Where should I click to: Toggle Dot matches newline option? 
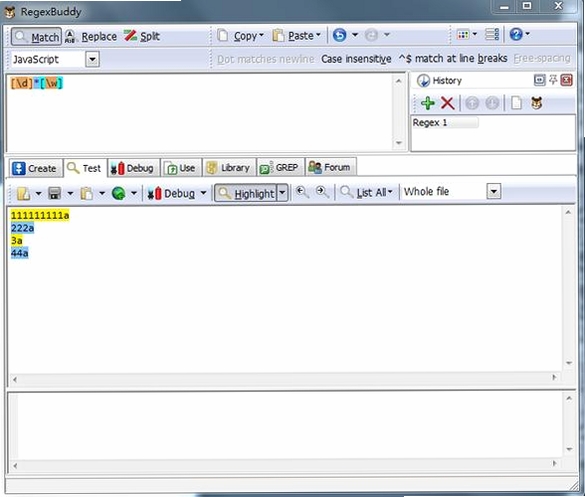266,59
